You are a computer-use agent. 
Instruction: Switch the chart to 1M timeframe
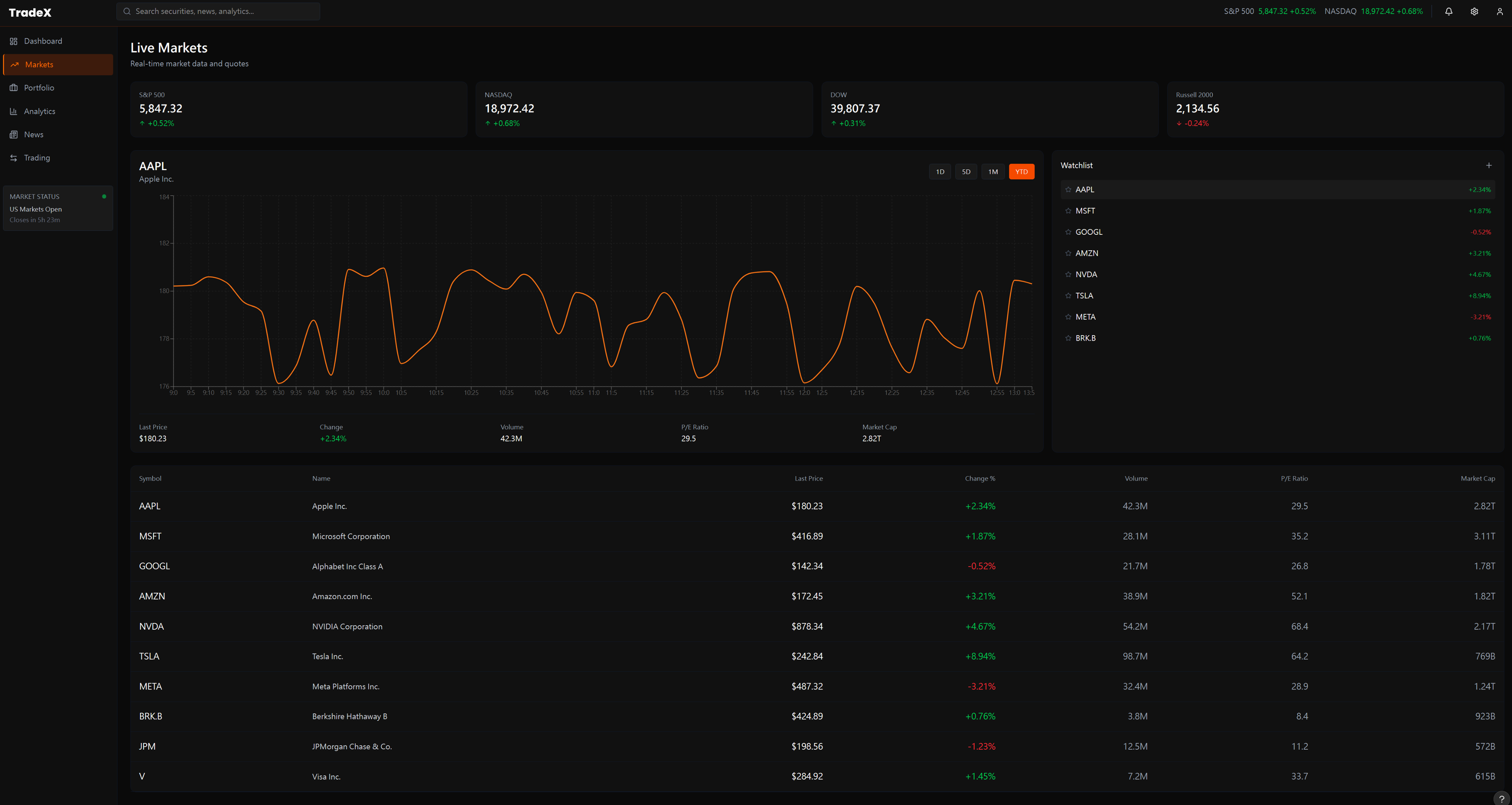pos(993,171)
